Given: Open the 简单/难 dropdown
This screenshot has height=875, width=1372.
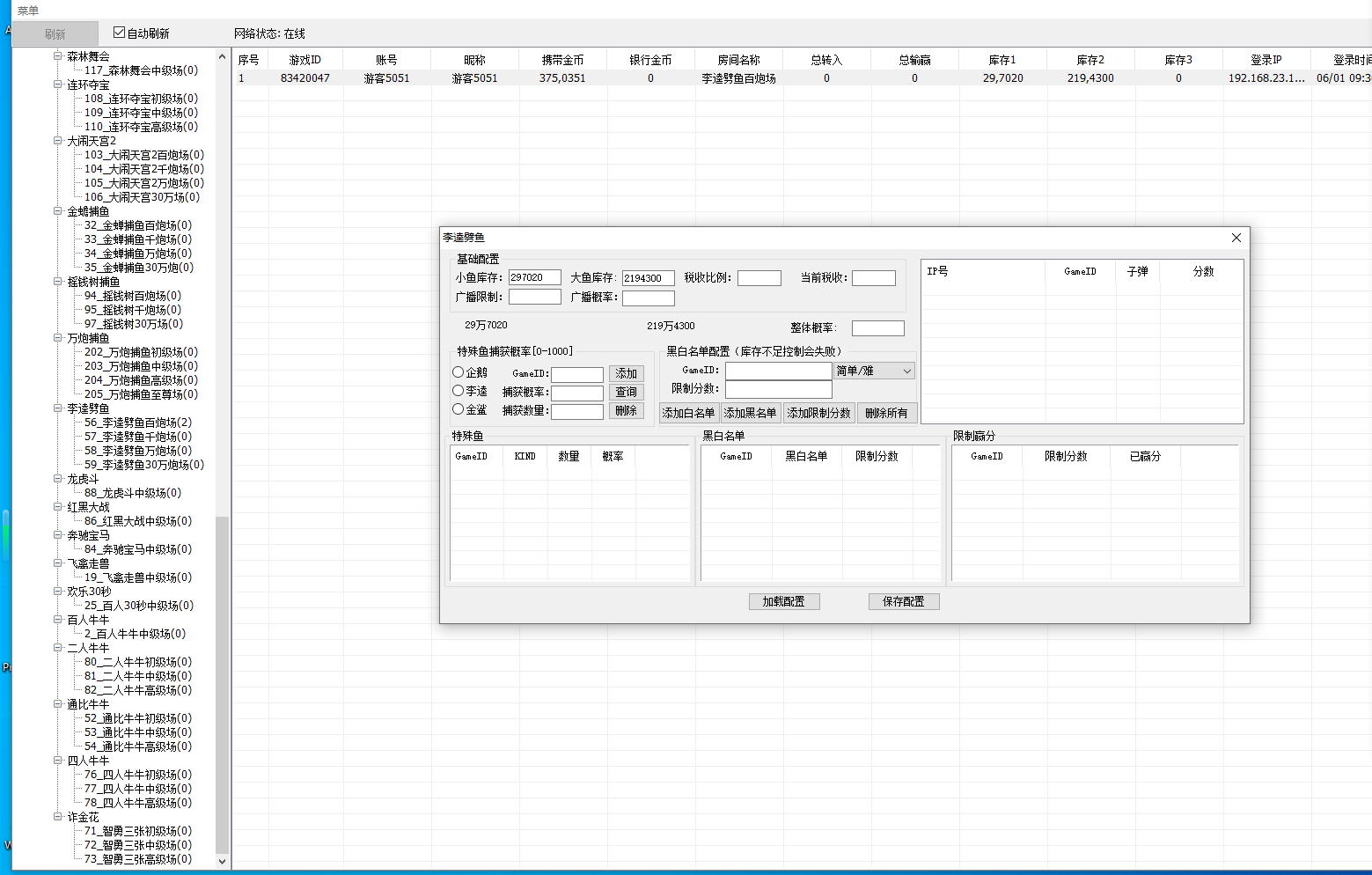Looking at the screenshot, I should point(875,371).
